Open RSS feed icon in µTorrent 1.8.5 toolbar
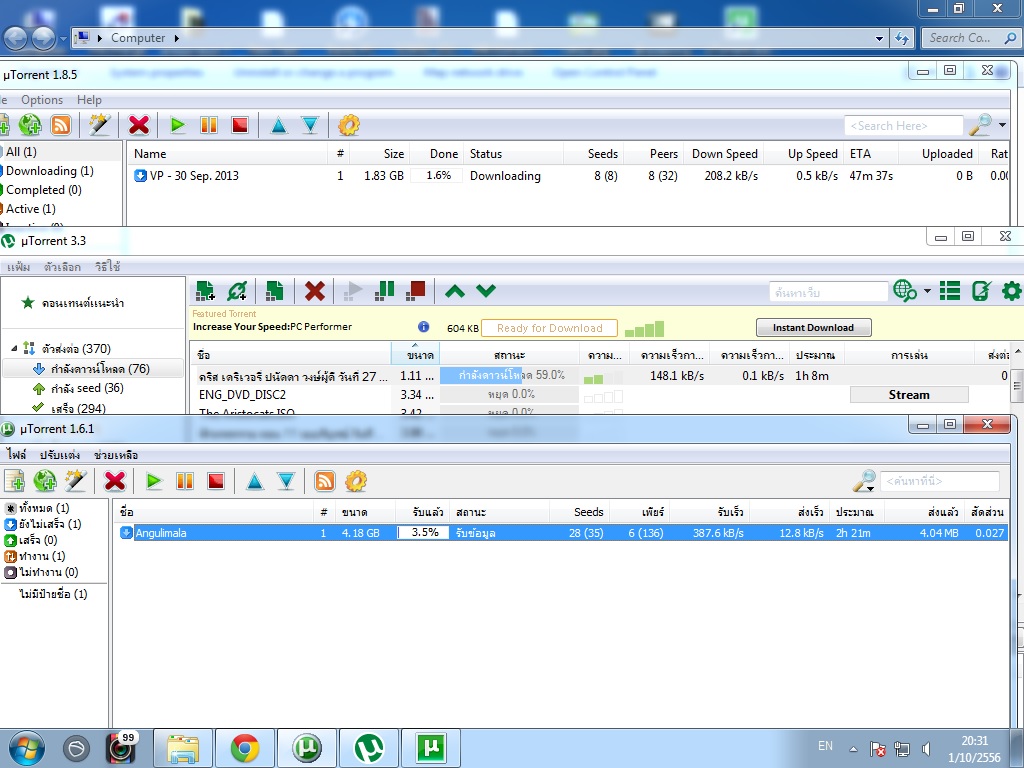This screenshot has height=768, width=1024. click(x=61, y=125)
